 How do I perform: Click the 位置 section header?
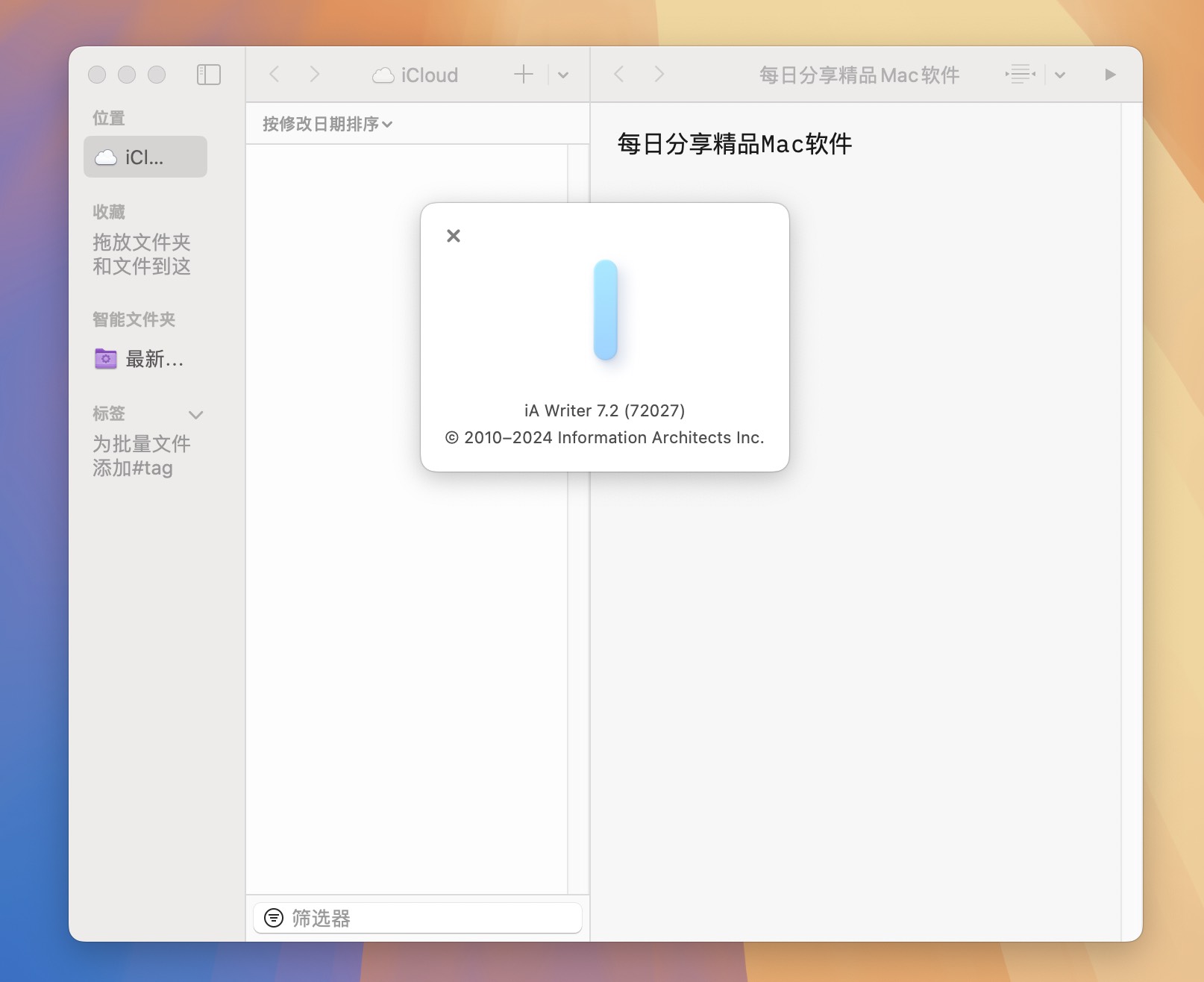point(109,118)
